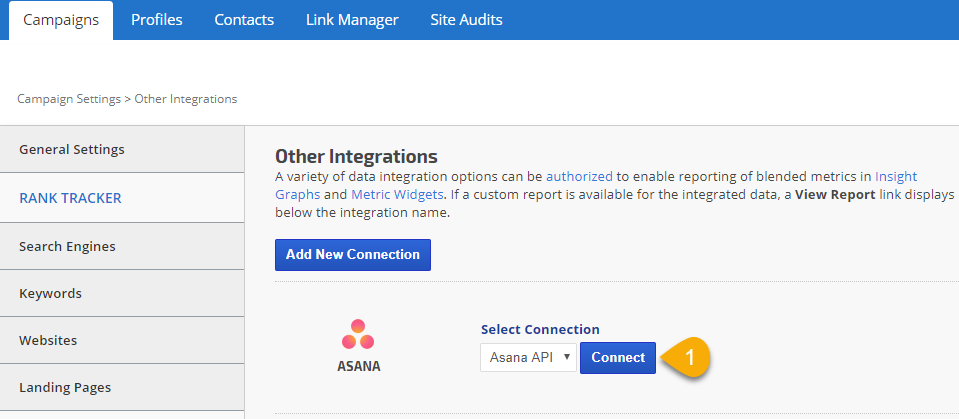The width and height of the screenshot is (959, 419).
Task: Open the Profiles tab
Action: coord(157,20)
